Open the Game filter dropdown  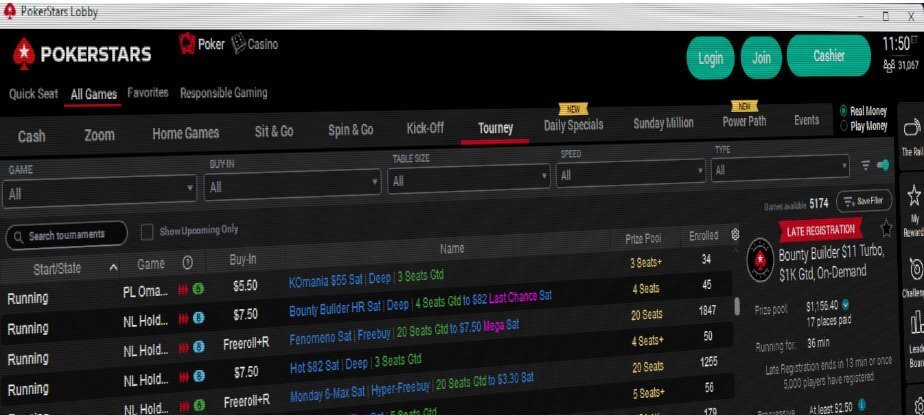100,191
